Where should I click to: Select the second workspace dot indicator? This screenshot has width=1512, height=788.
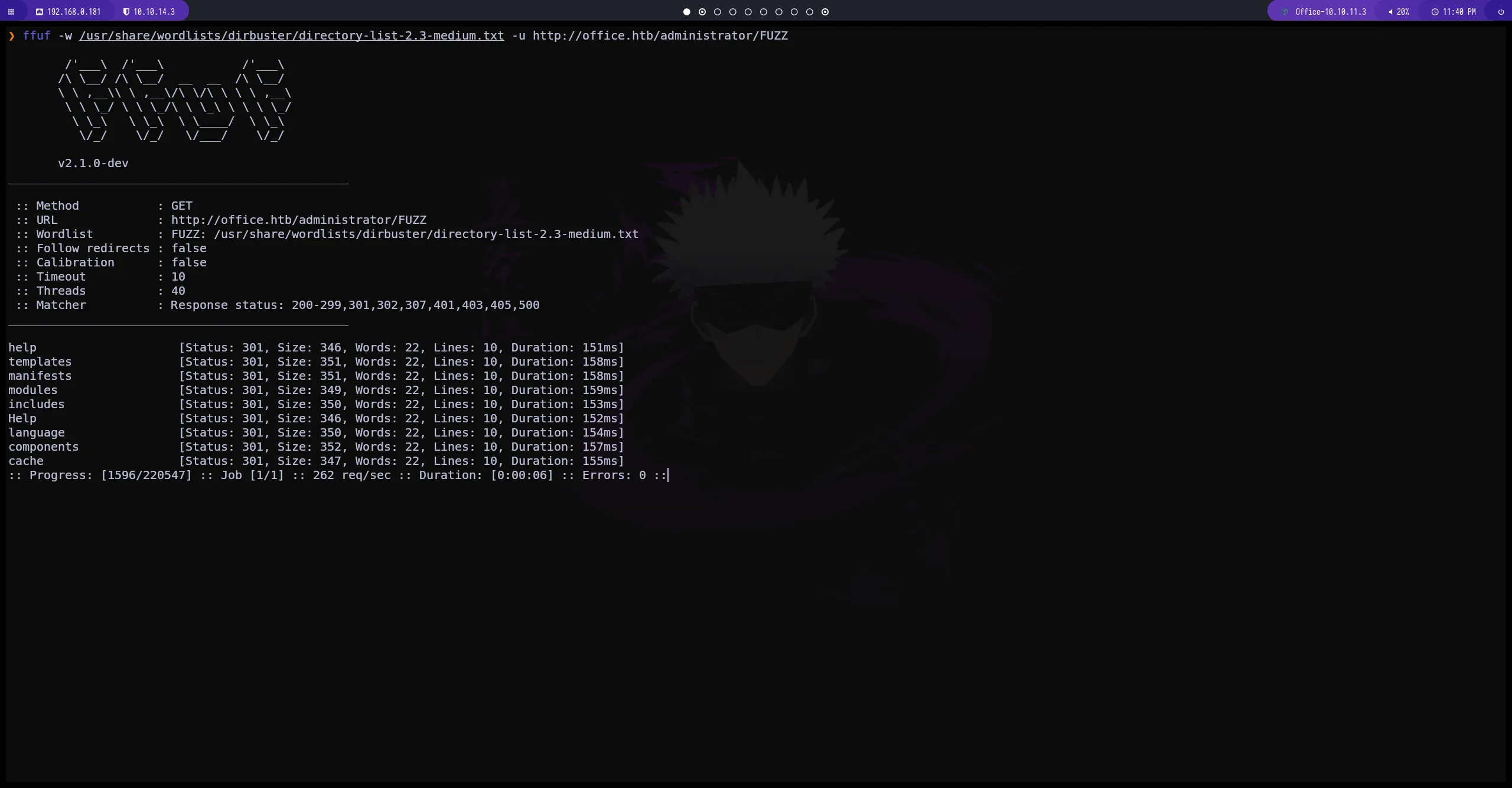(702, 12)
